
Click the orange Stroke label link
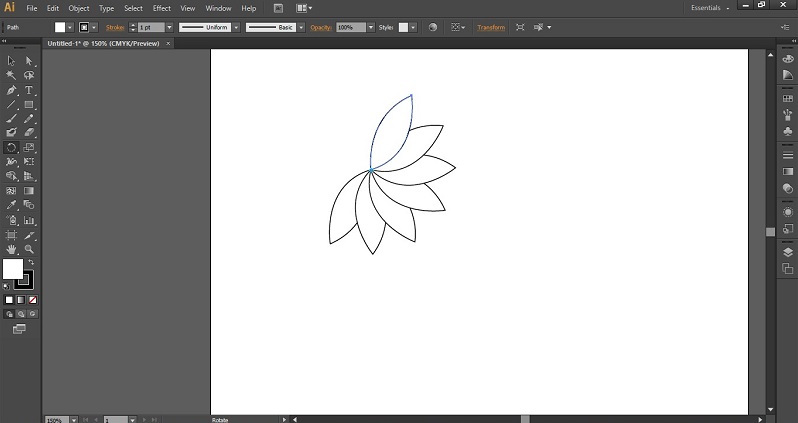[115, 27]
